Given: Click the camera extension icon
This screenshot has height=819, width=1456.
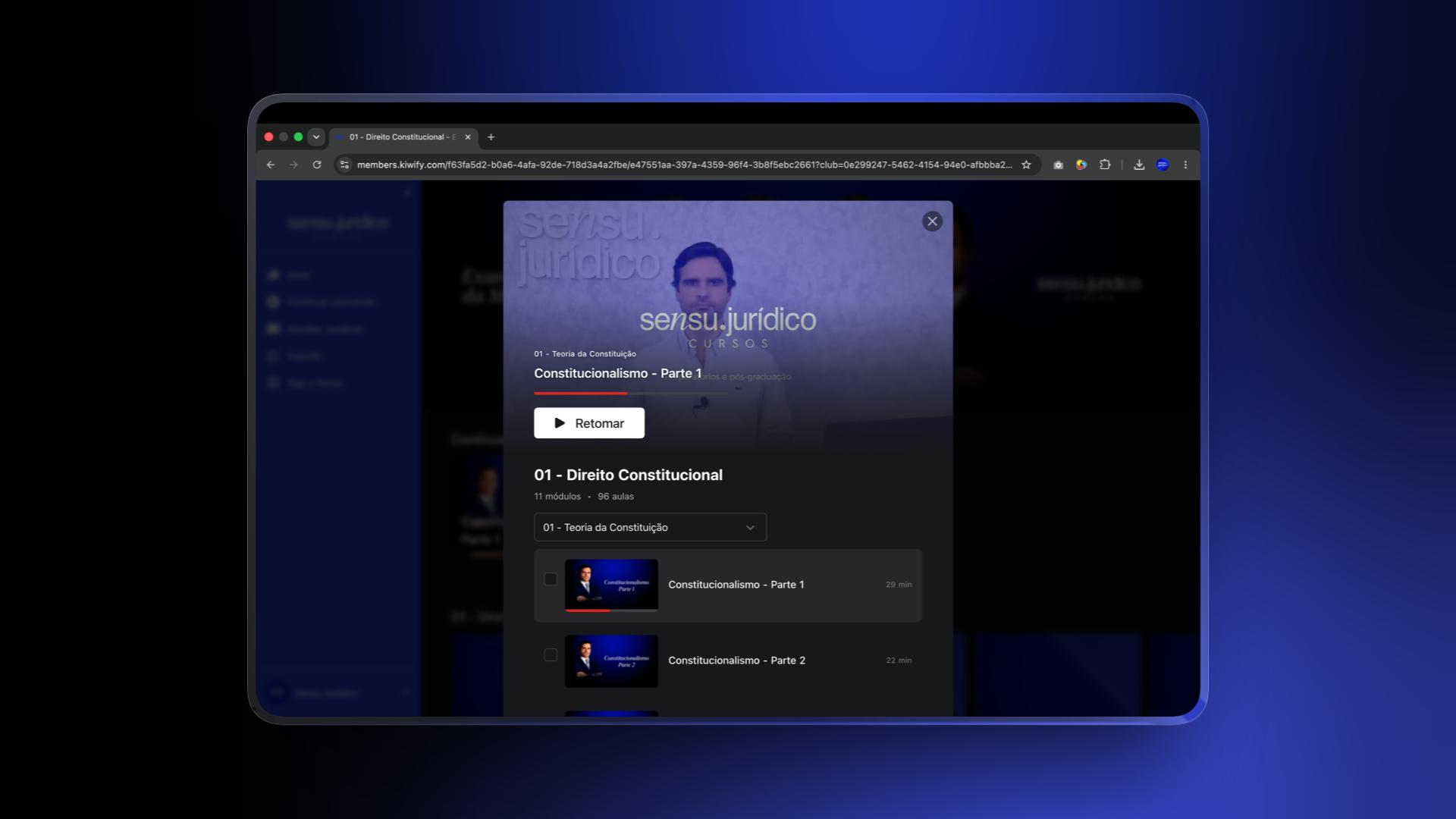Looking at the screenshot, I should click(1059, 165).
